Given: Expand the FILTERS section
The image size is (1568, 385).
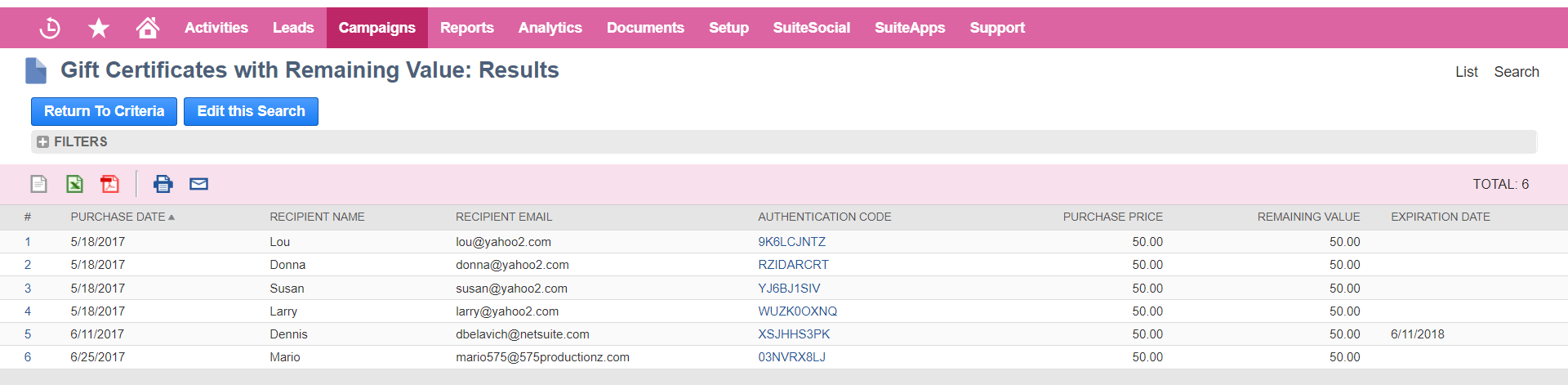Looking at the screenshot, I should point(72,141).
